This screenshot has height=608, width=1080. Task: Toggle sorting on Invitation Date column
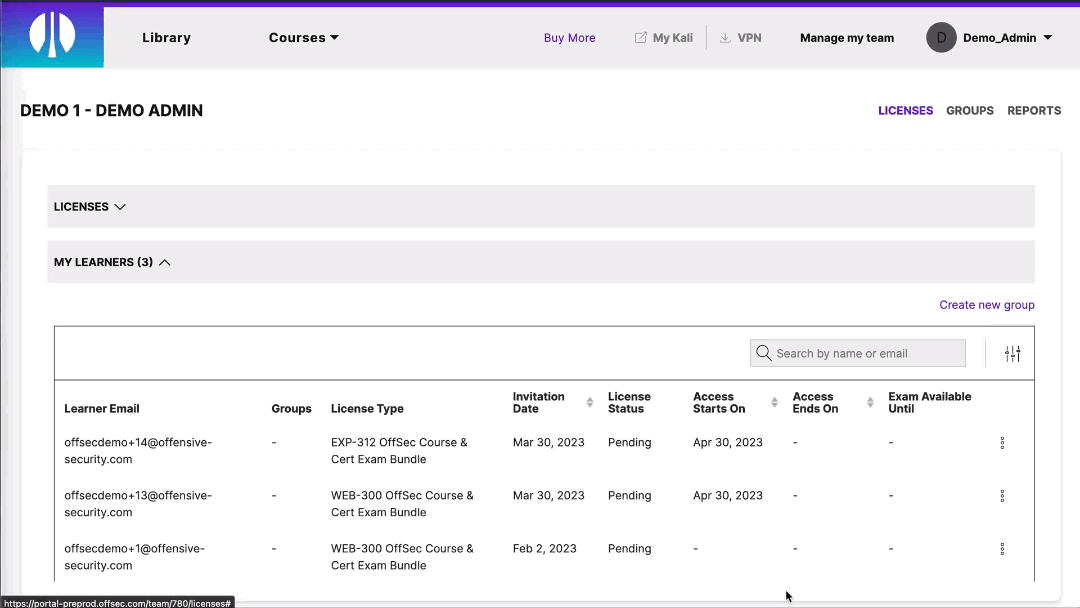coord(588,402)
